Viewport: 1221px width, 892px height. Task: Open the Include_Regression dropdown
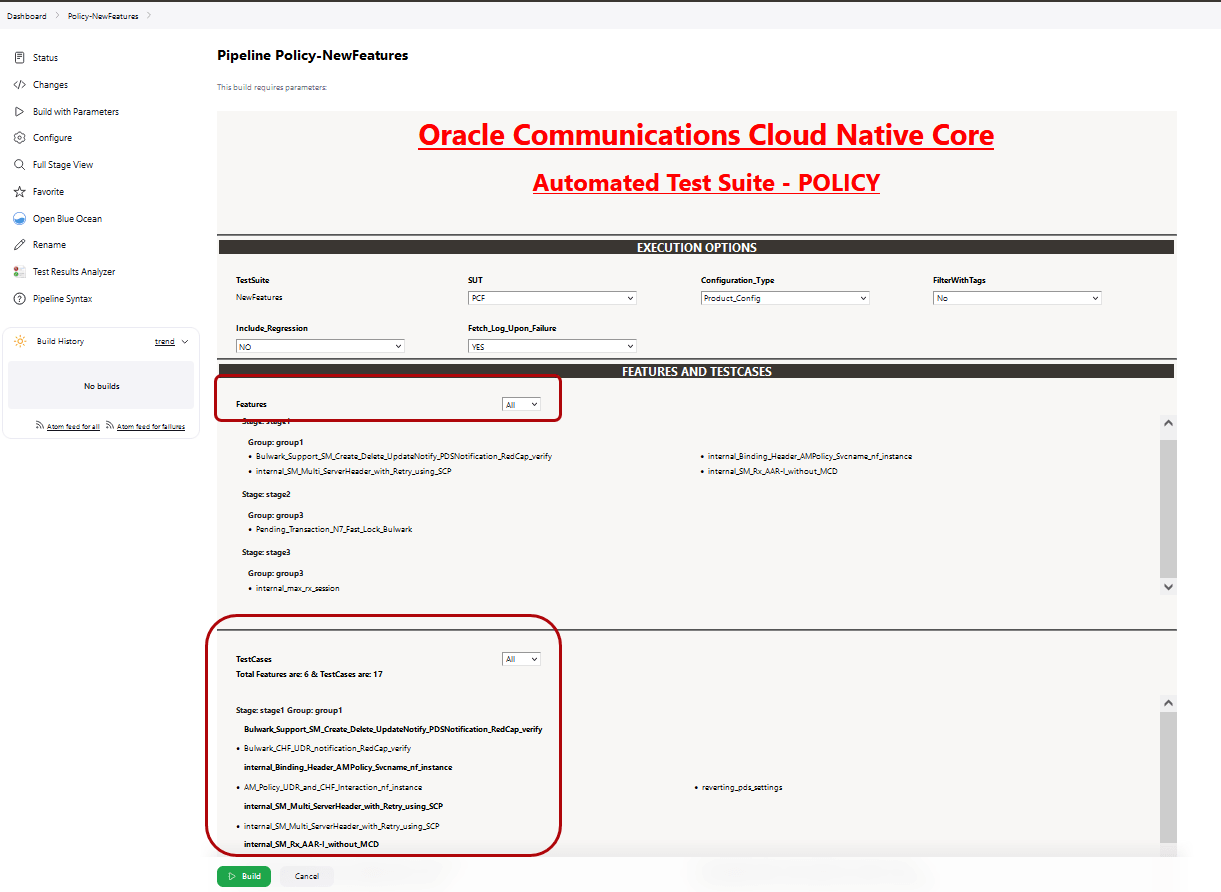coord(320,346)
